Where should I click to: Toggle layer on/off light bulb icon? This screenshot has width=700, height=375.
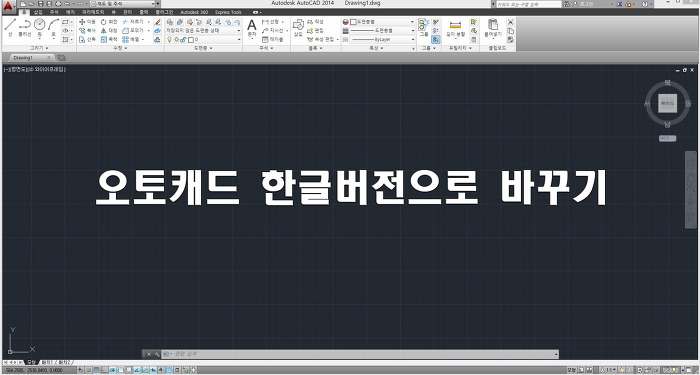[170, 39]
